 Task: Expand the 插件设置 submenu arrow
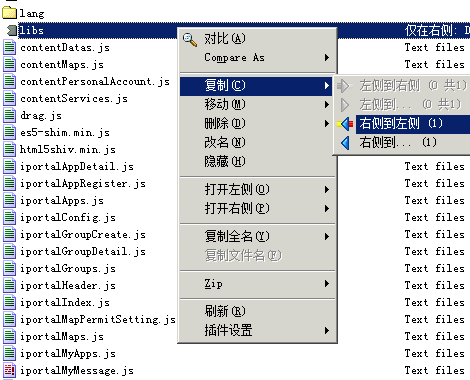tap(327, 330)
